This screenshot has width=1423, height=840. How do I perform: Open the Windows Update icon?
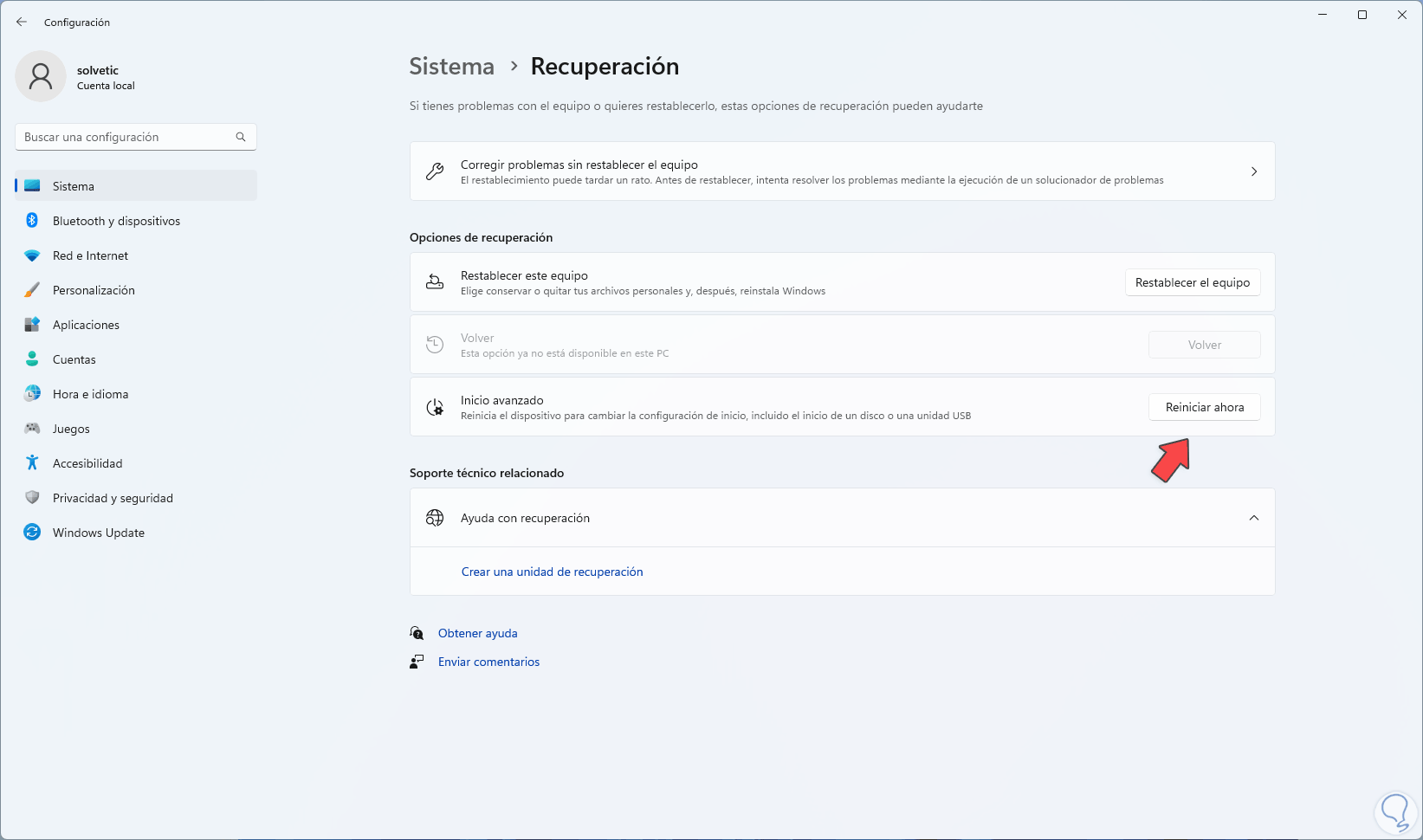click(x=32, y=533)
